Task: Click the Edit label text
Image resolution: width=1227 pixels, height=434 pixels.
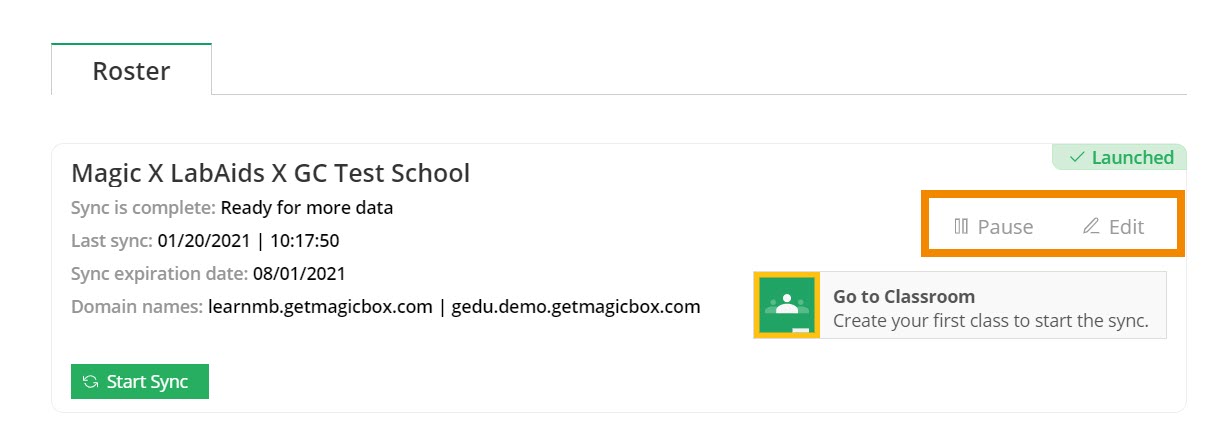Action: (x=1126, y=227)
